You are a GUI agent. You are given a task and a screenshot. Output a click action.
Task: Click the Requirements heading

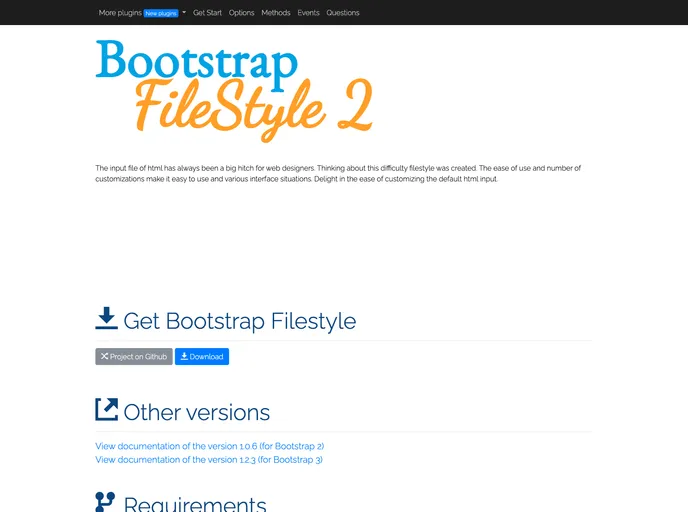195,504
